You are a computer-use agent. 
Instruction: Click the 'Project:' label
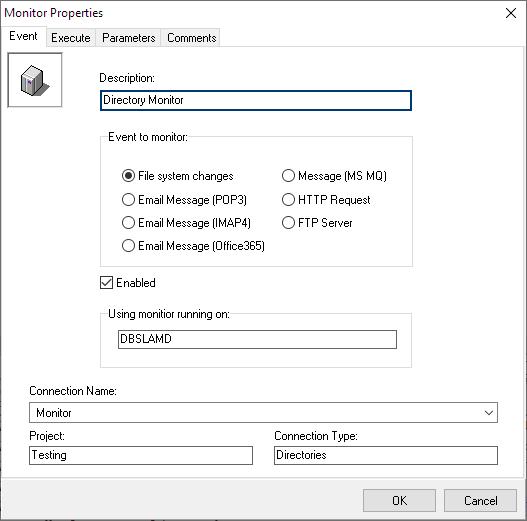click(x=47, y=436)
